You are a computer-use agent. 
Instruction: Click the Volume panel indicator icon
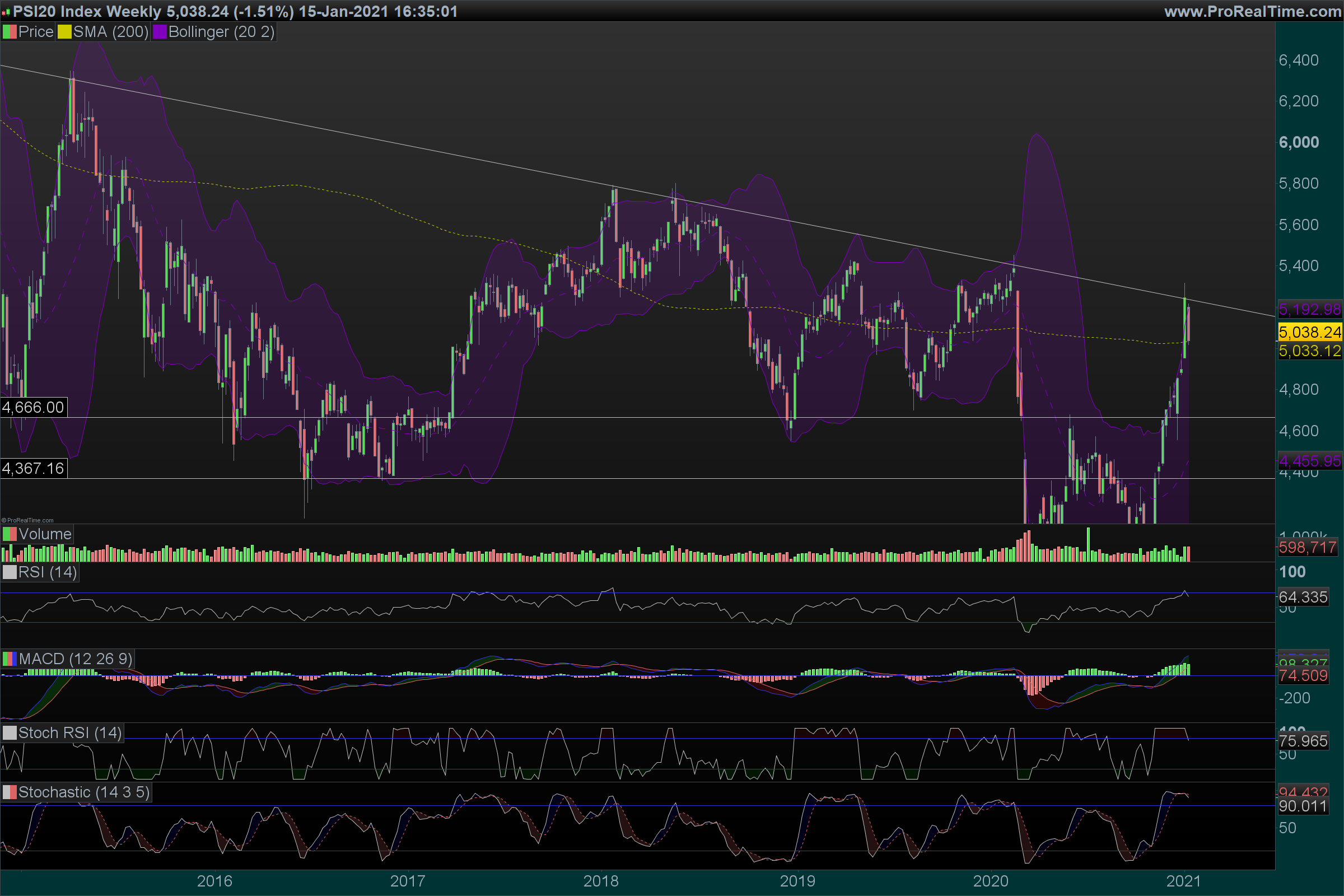click(x=10, y=534)
